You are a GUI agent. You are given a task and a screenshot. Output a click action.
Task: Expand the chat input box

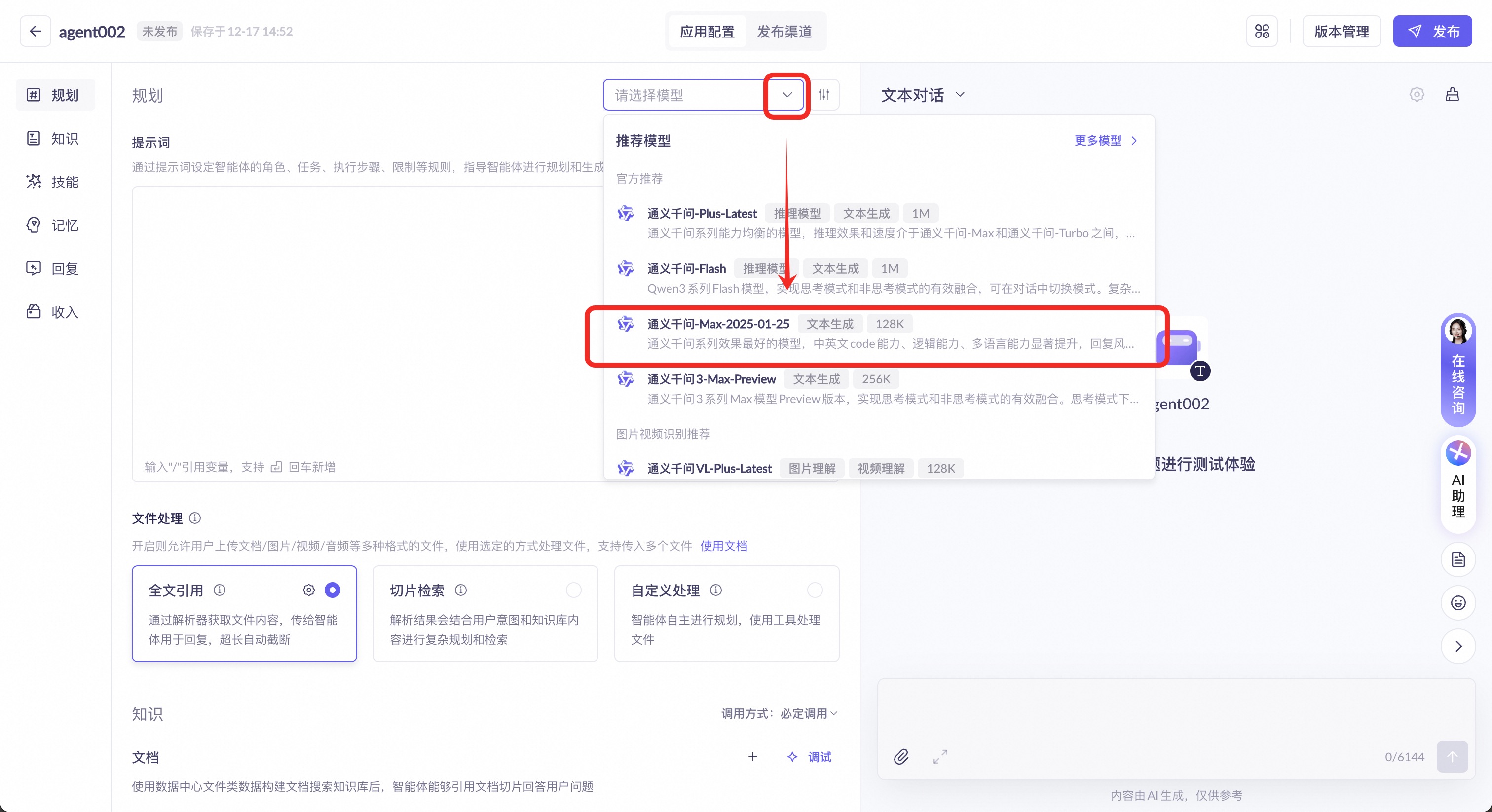point(940,756)
